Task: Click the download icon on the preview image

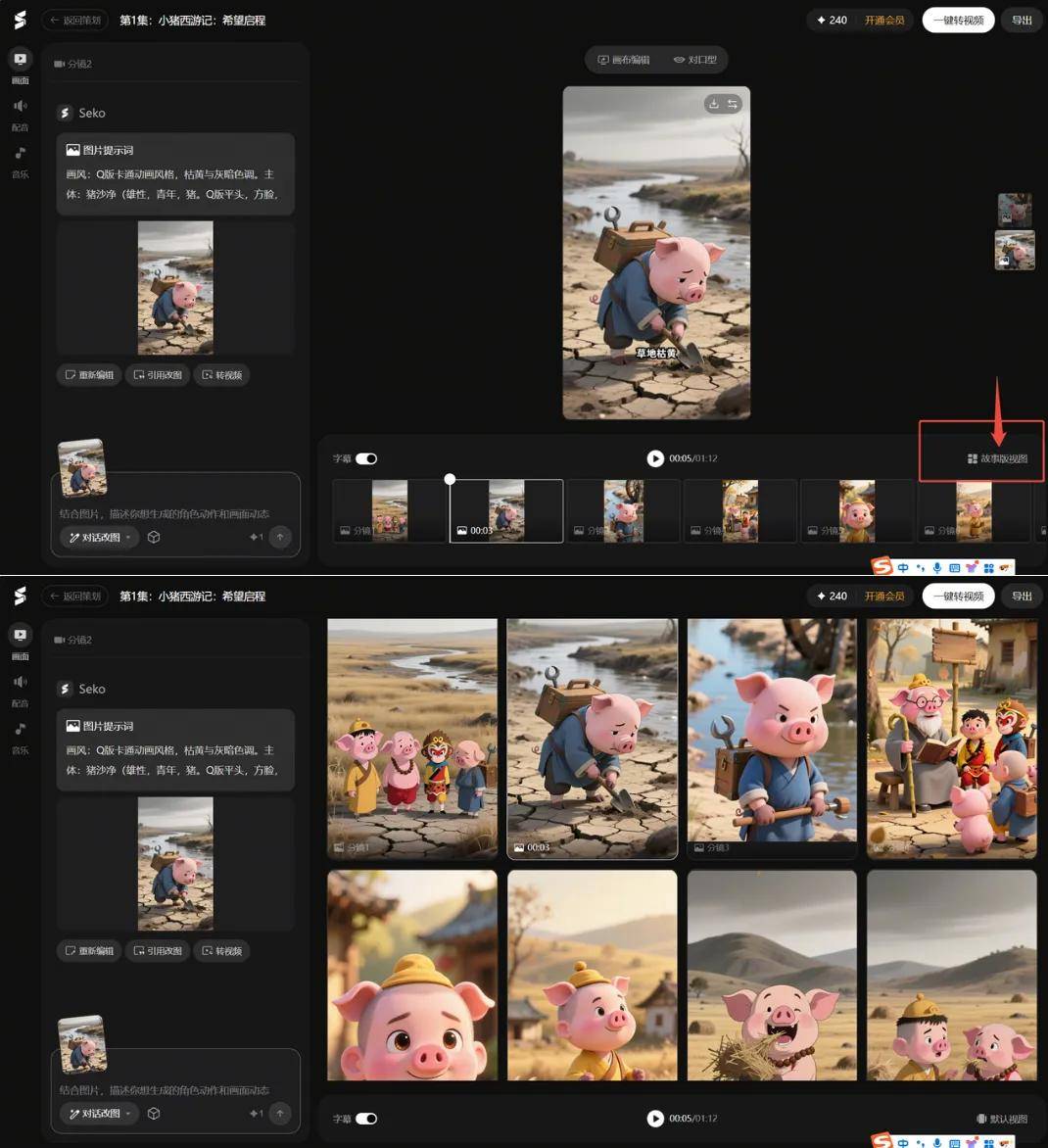Action: pos(714,104)
